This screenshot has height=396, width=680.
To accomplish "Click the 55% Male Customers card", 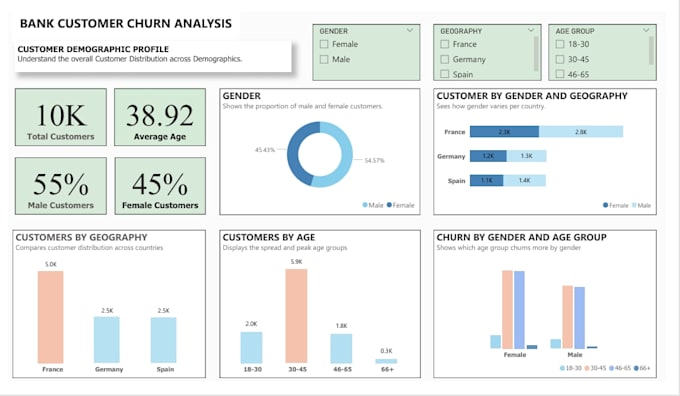I will pyautogui.click(x=61, y=186).
